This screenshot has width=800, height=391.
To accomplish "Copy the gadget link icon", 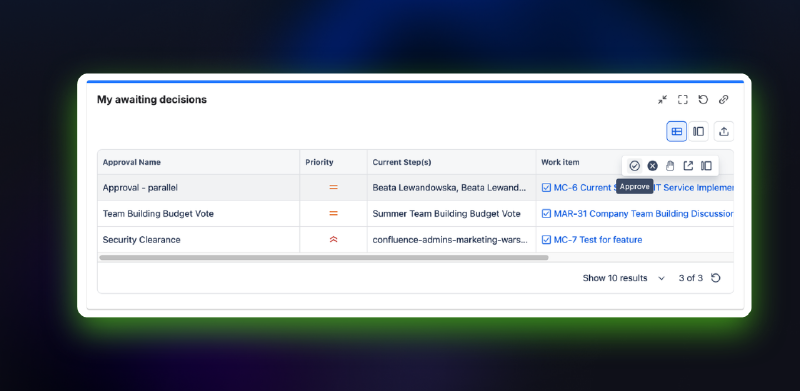I will (x=723, y=100).
